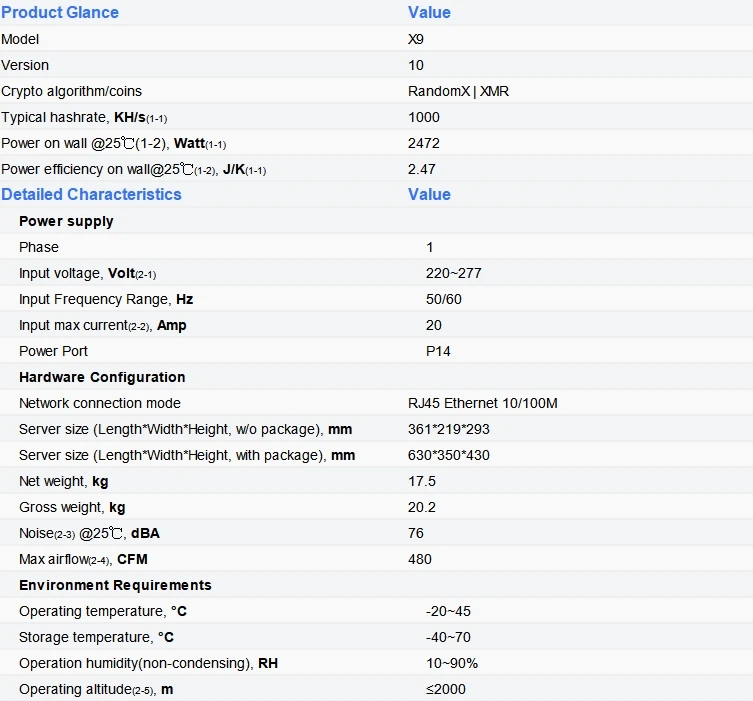Screen dimensions: 753x701
Task: Click the 'Phase' row label
Action: point(39,247)
